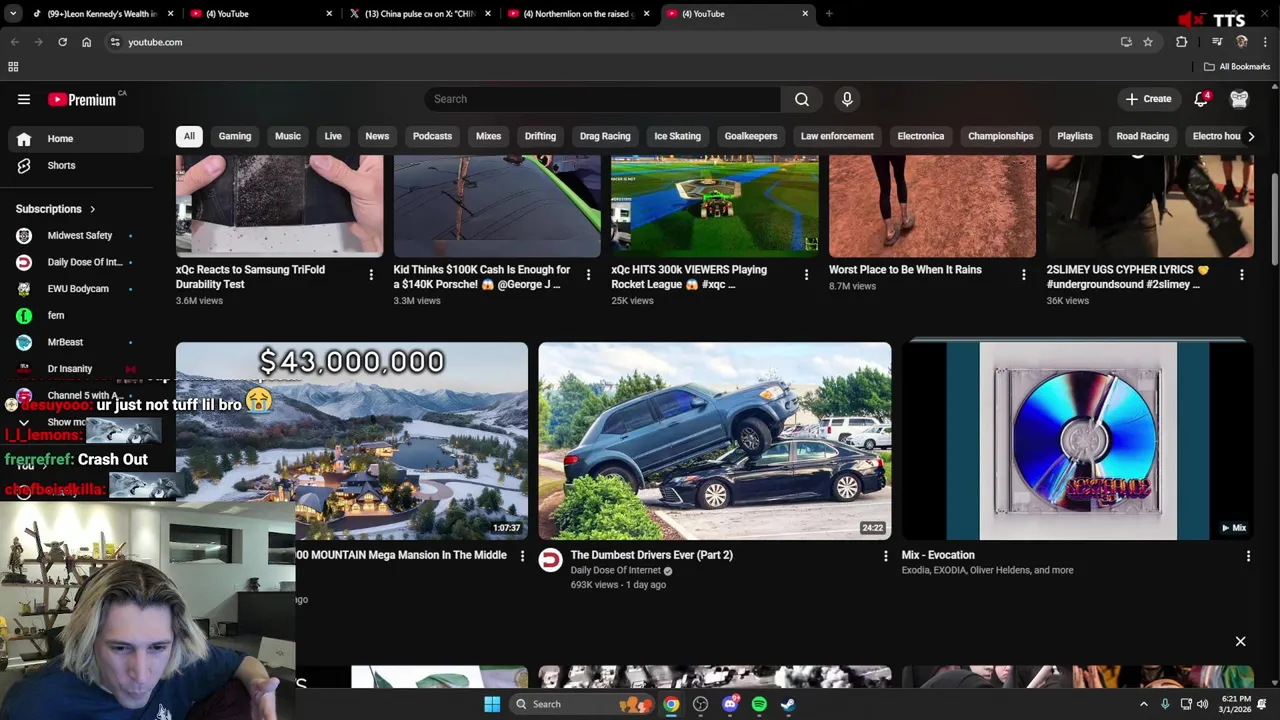Open the account avatar menu

1240,99
